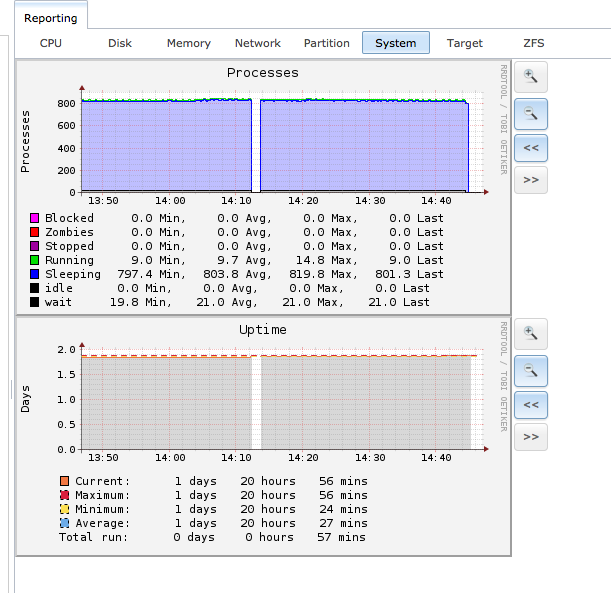Click the wait legend black swatch
This screenshot has height=593, width=611.
(34, 302)
